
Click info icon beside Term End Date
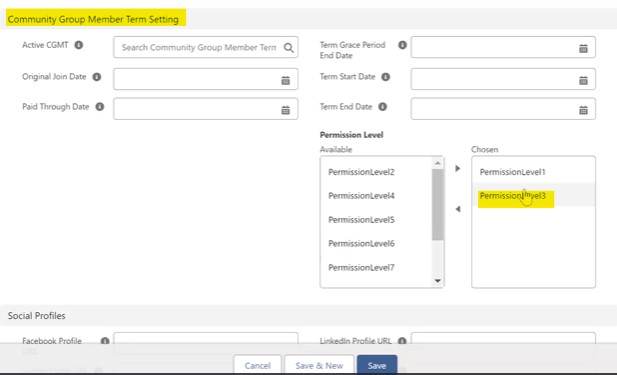click(x=382, y=107)
